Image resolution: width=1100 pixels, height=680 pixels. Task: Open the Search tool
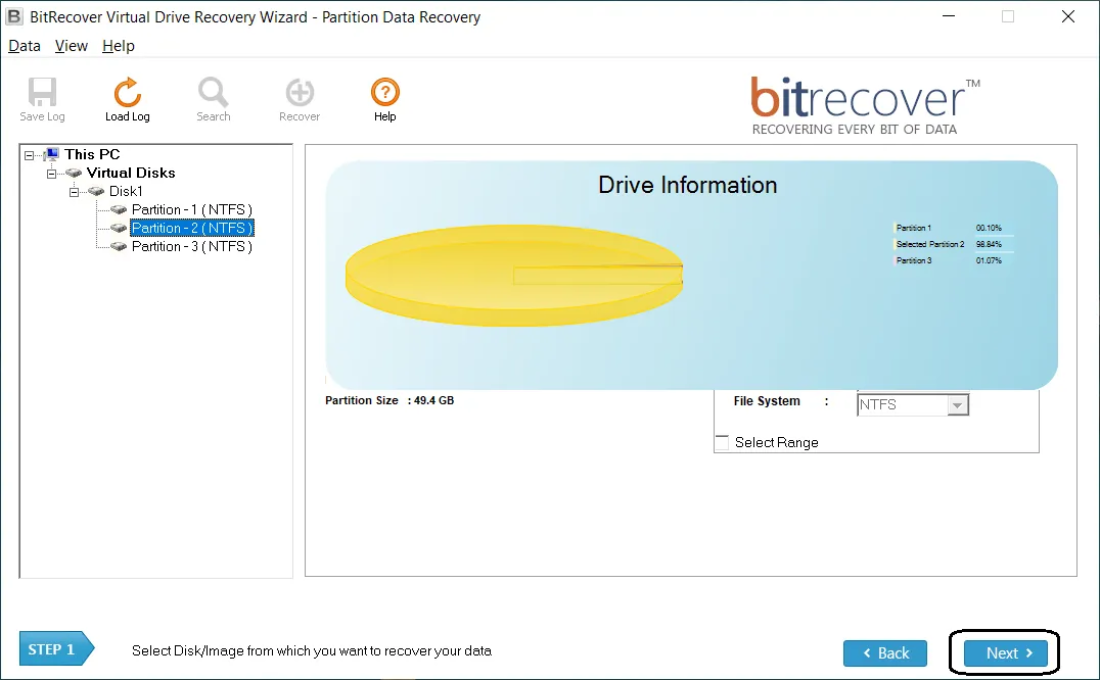(213, 97)
